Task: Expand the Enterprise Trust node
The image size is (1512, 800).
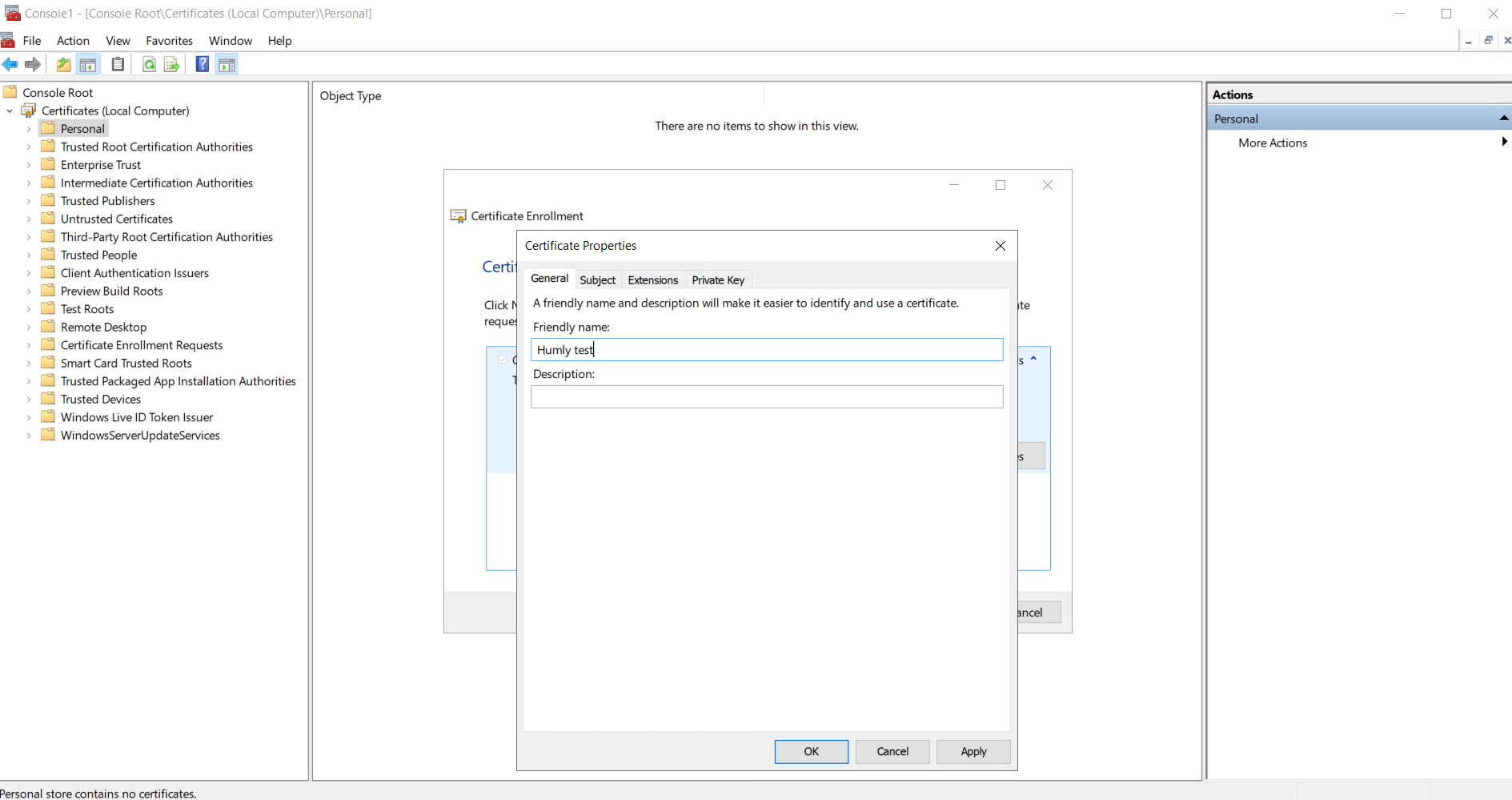Action: tap(29, 165)
